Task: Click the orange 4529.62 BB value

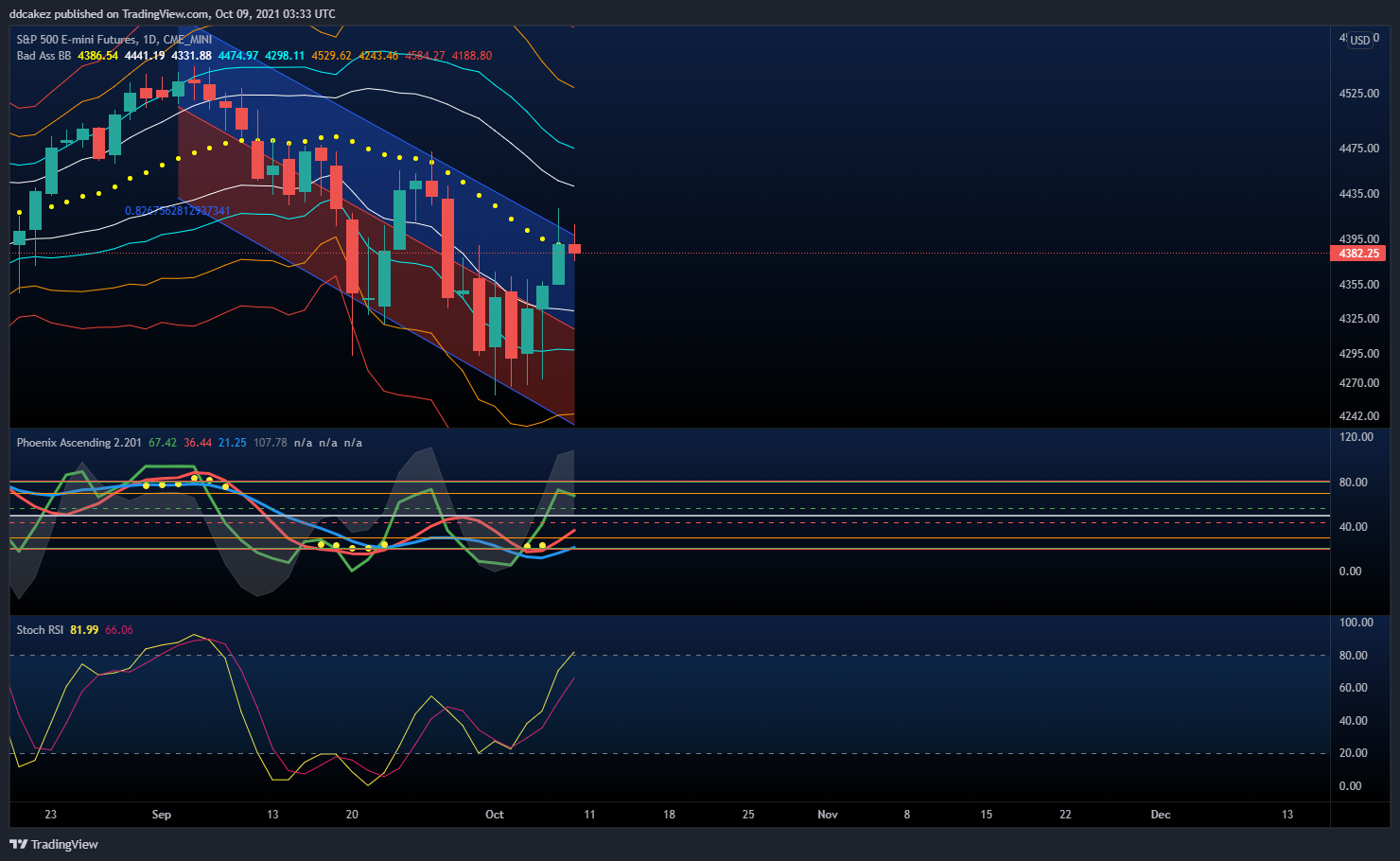Action: (331, 56)
